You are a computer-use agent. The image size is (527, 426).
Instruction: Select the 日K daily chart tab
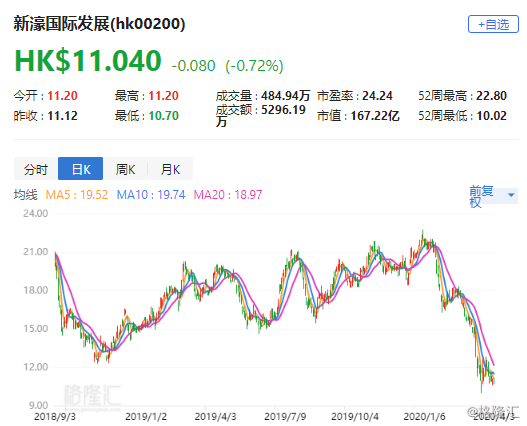point(81,169)
